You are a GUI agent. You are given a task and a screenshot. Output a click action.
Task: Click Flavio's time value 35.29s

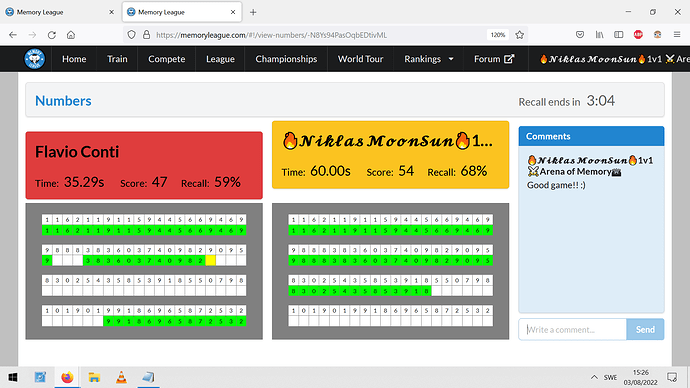pos(84,182)
